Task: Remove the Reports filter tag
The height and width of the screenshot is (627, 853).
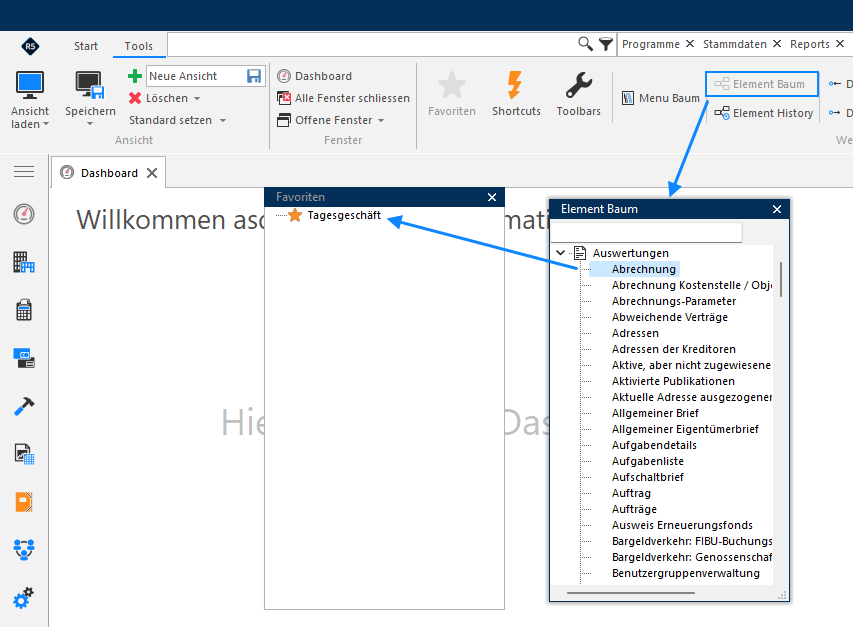Action: point(840,44)
